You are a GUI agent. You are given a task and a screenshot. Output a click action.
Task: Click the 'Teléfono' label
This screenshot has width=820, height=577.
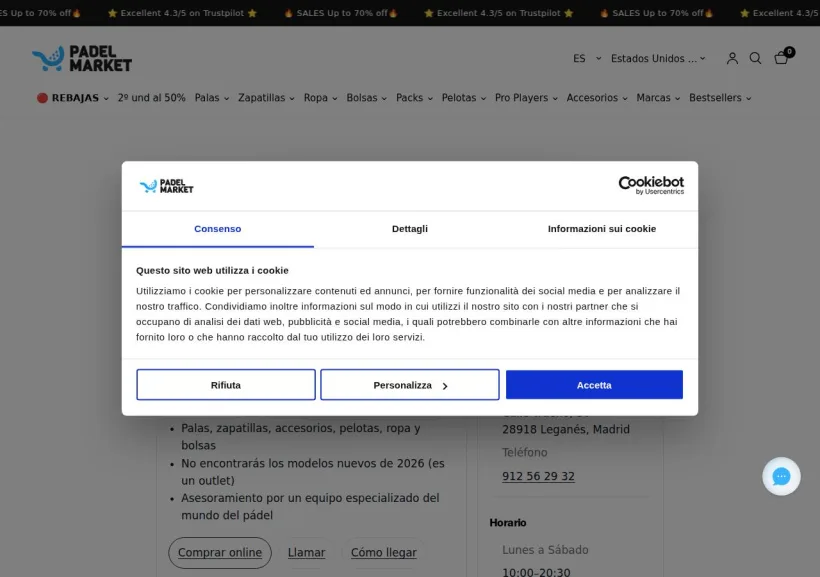[525, 452]
